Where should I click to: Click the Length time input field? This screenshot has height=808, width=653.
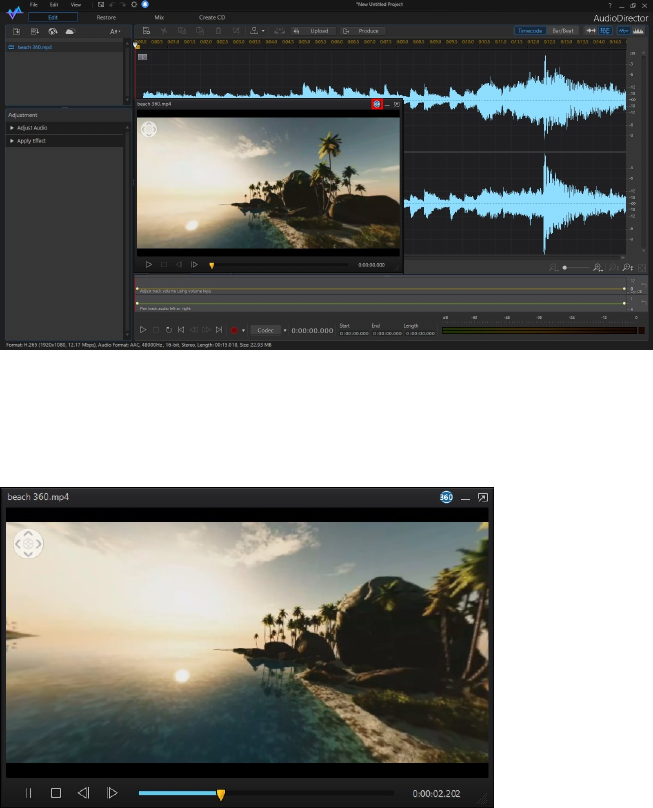click(420, 333)
